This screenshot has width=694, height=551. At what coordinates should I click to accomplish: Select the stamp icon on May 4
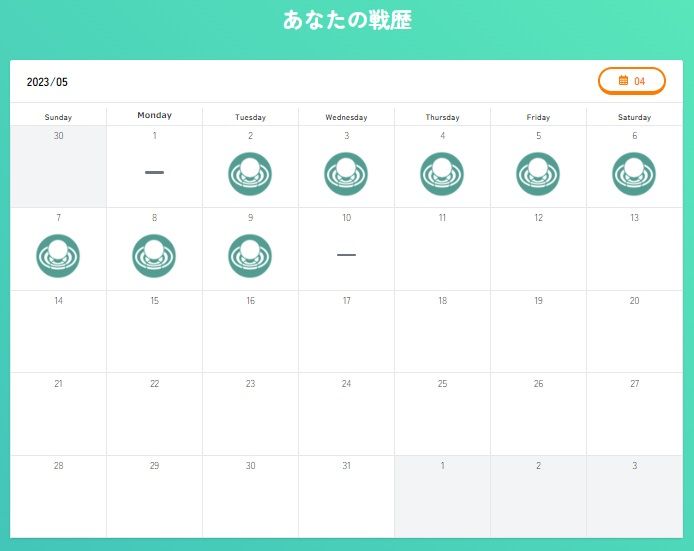(442, 174)
